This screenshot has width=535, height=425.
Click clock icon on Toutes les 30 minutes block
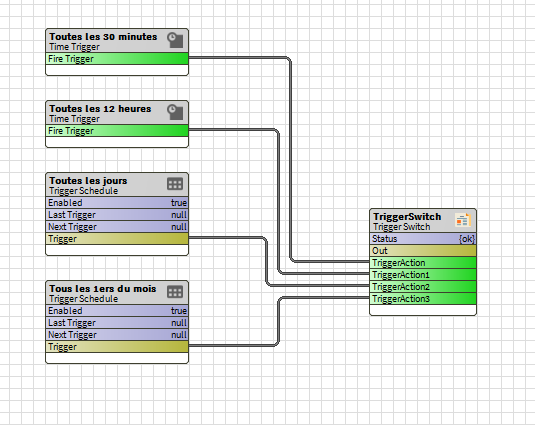click(x=175, y=40)
